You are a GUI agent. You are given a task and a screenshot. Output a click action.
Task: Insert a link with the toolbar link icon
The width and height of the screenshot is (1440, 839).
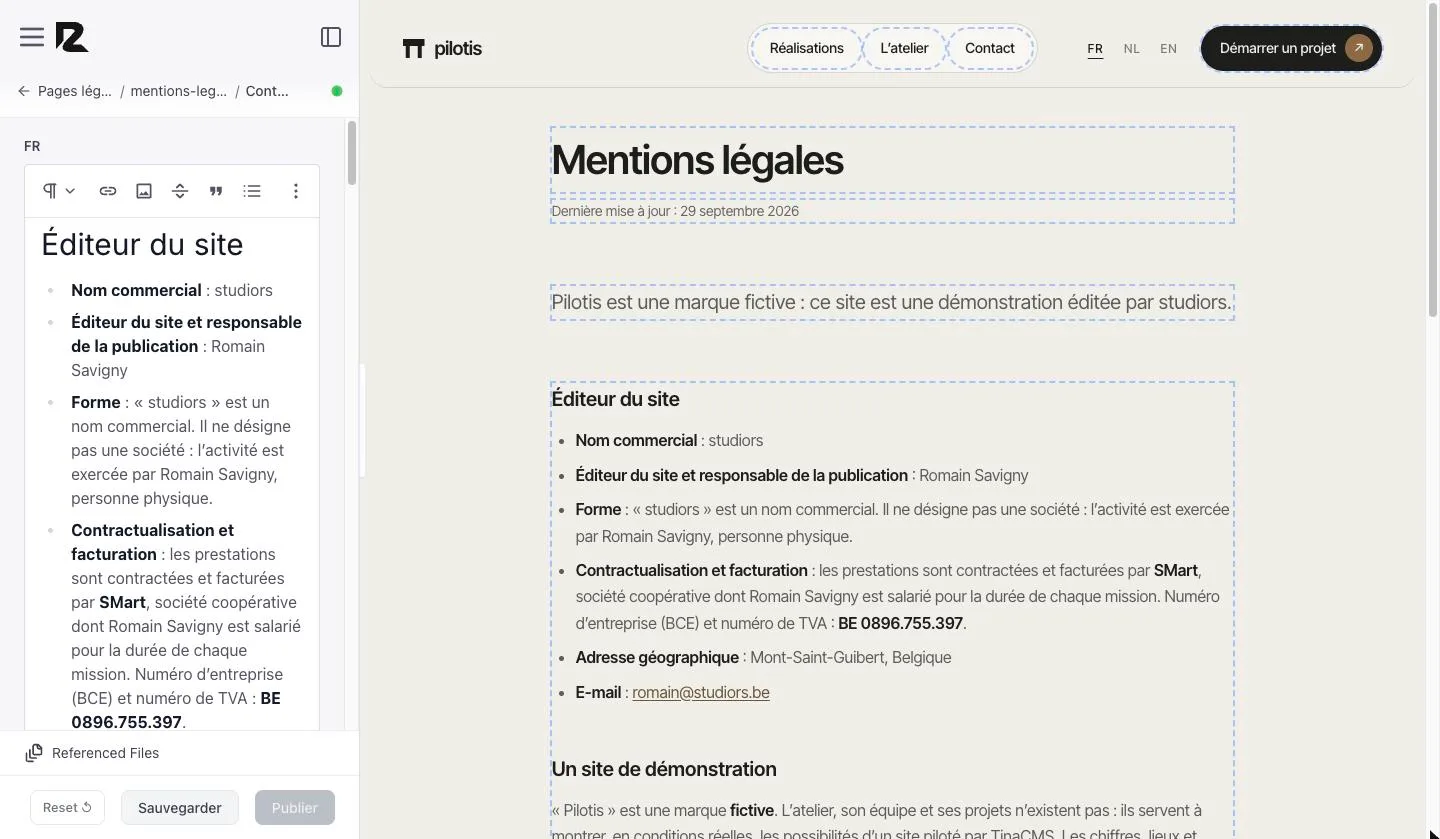tap(108, 191)
